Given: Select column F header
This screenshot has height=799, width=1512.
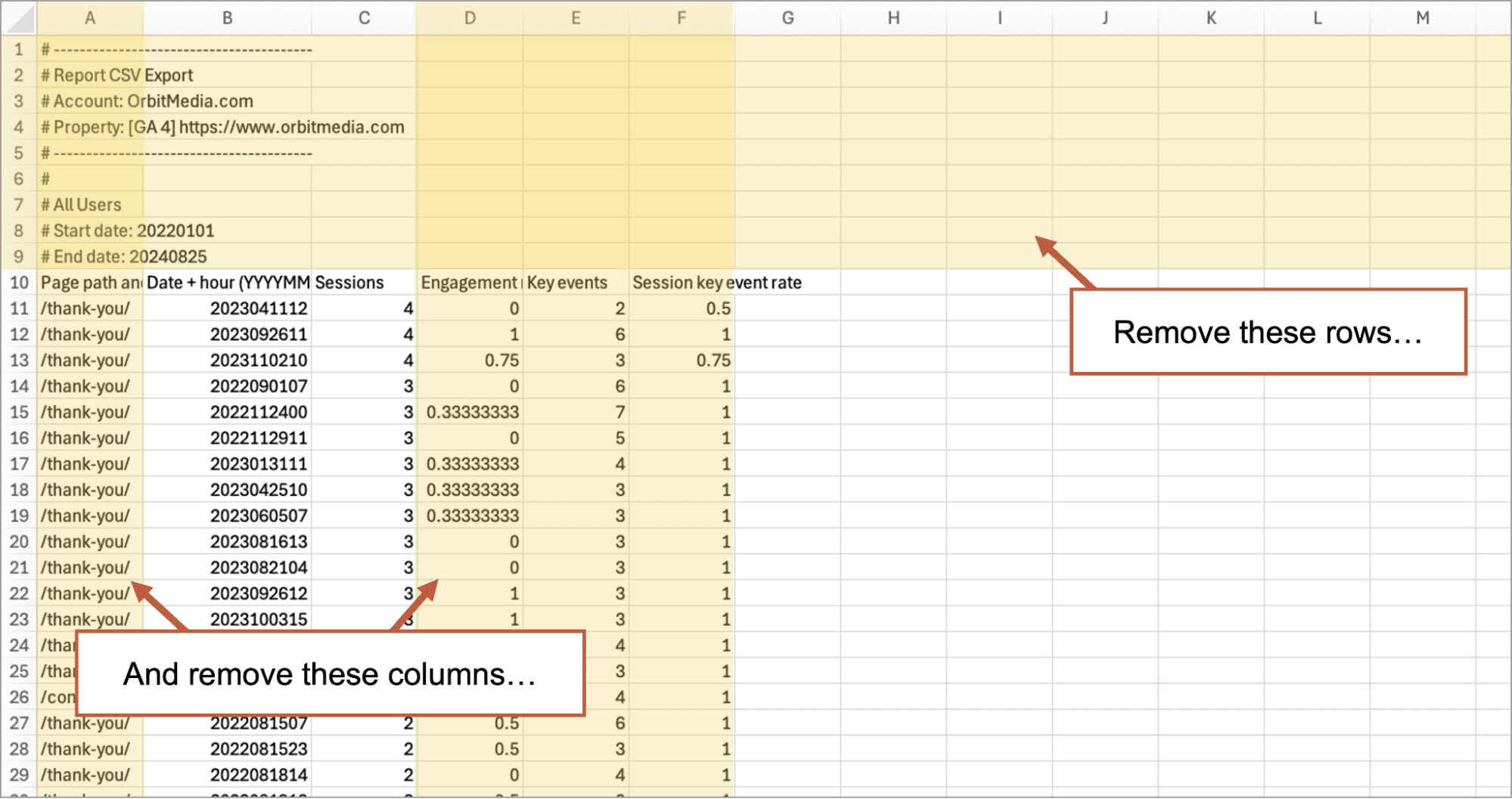Looking at the screenshot, I should click(681, 18).
